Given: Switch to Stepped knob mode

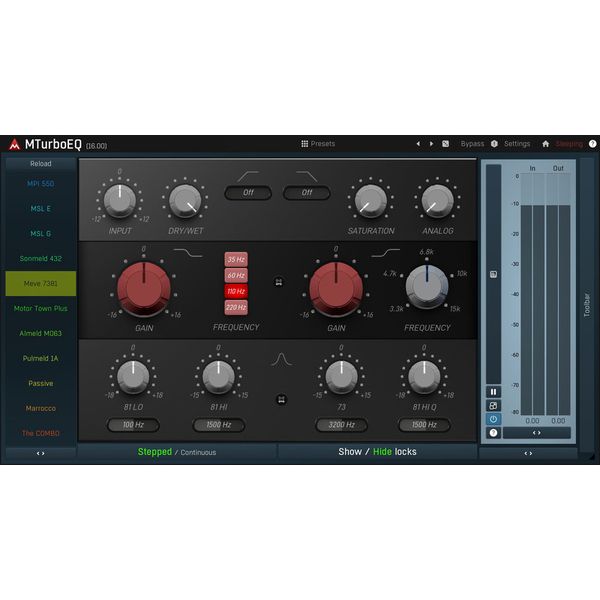Looking at the screenshot, I should pos(155,452).
